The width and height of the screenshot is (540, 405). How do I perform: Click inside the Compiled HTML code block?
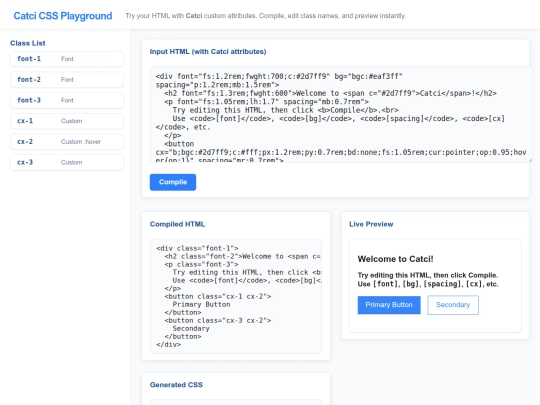point(236,296)
